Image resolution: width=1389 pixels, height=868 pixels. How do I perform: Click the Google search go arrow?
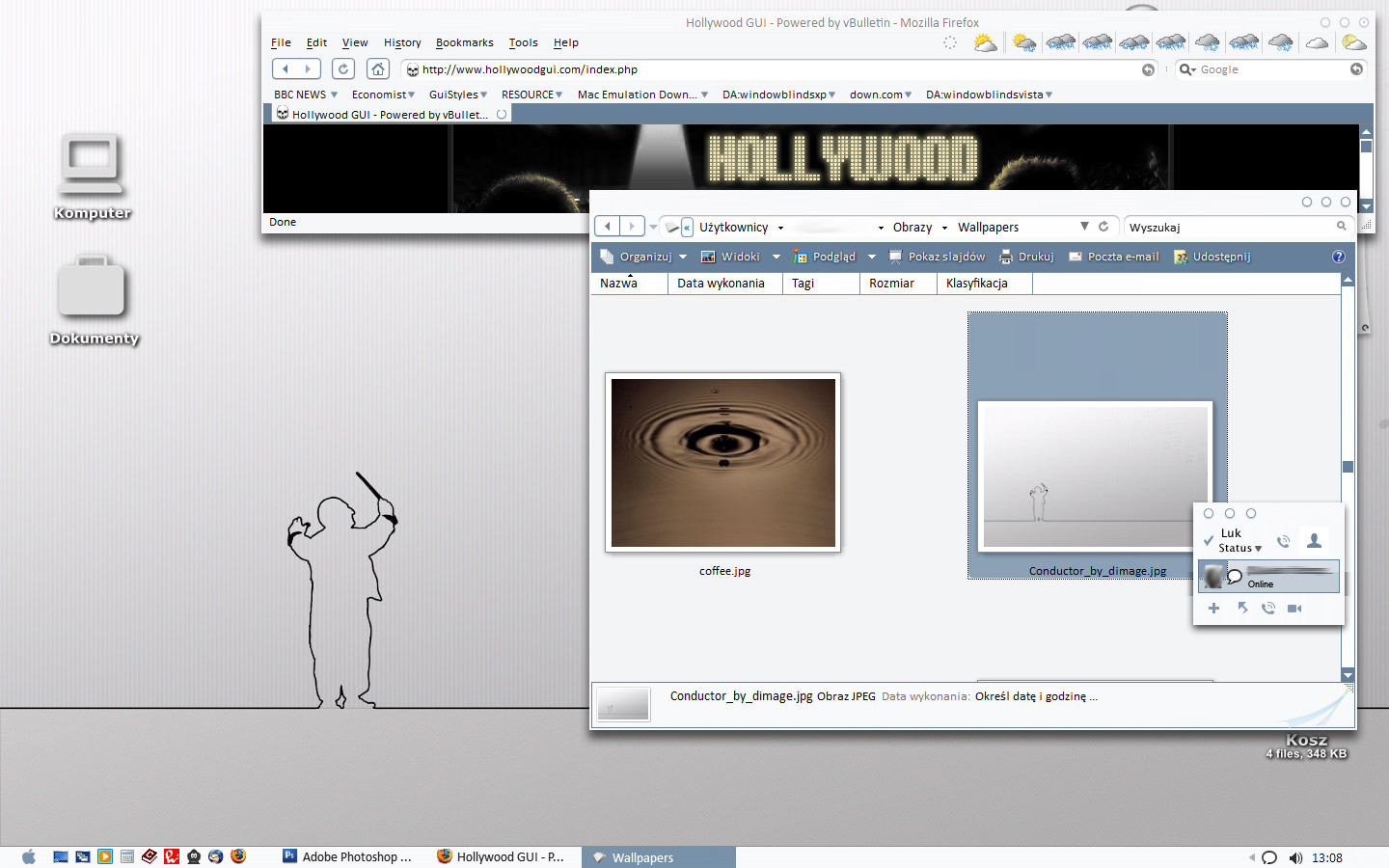pos(1356,69)
